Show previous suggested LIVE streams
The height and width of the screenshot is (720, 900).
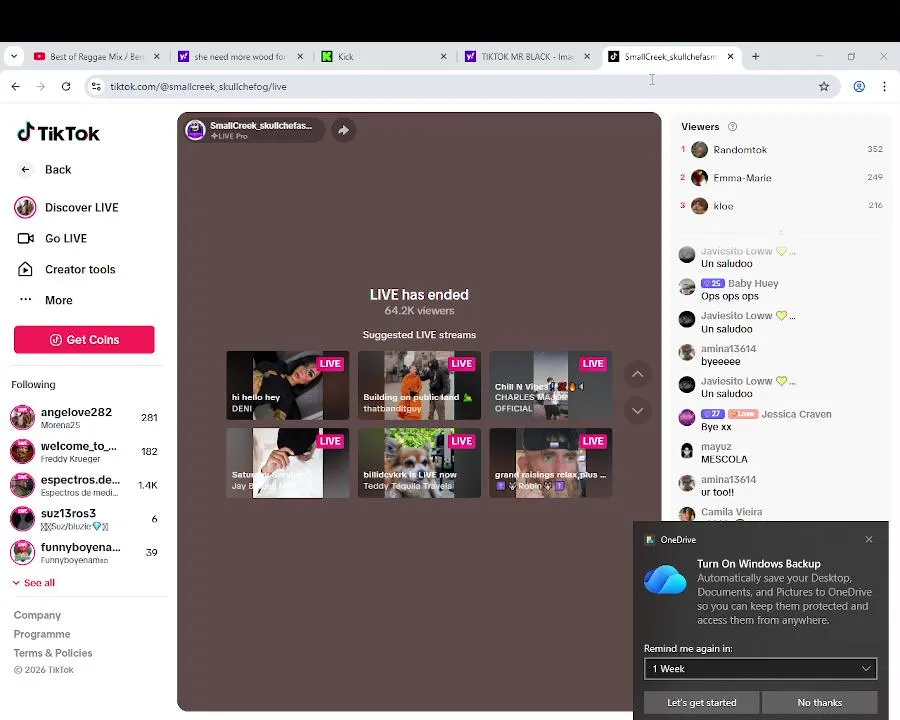coord(637,374)
